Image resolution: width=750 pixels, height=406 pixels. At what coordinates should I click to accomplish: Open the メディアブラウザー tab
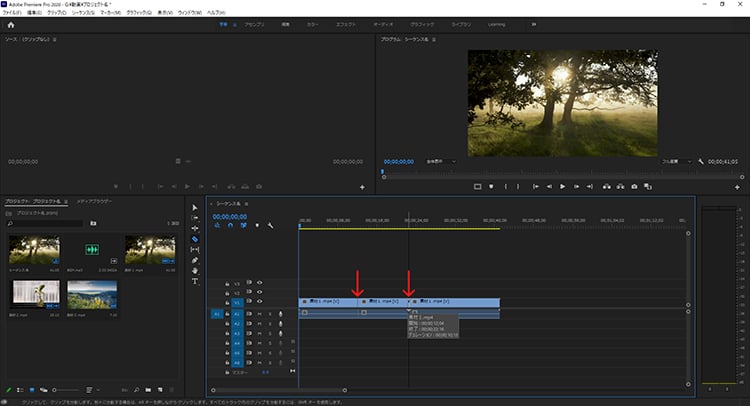[94, 201]
